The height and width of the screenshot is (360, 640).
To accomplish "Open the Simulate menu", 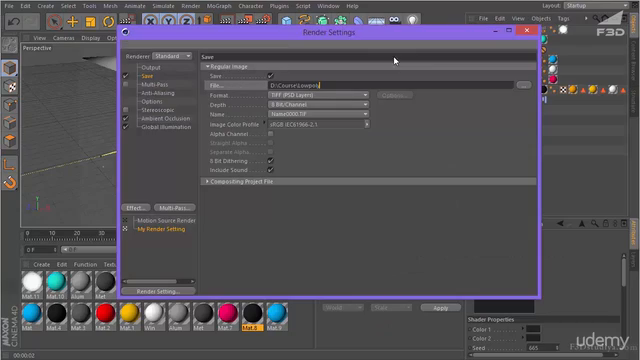I will (163, 6).
